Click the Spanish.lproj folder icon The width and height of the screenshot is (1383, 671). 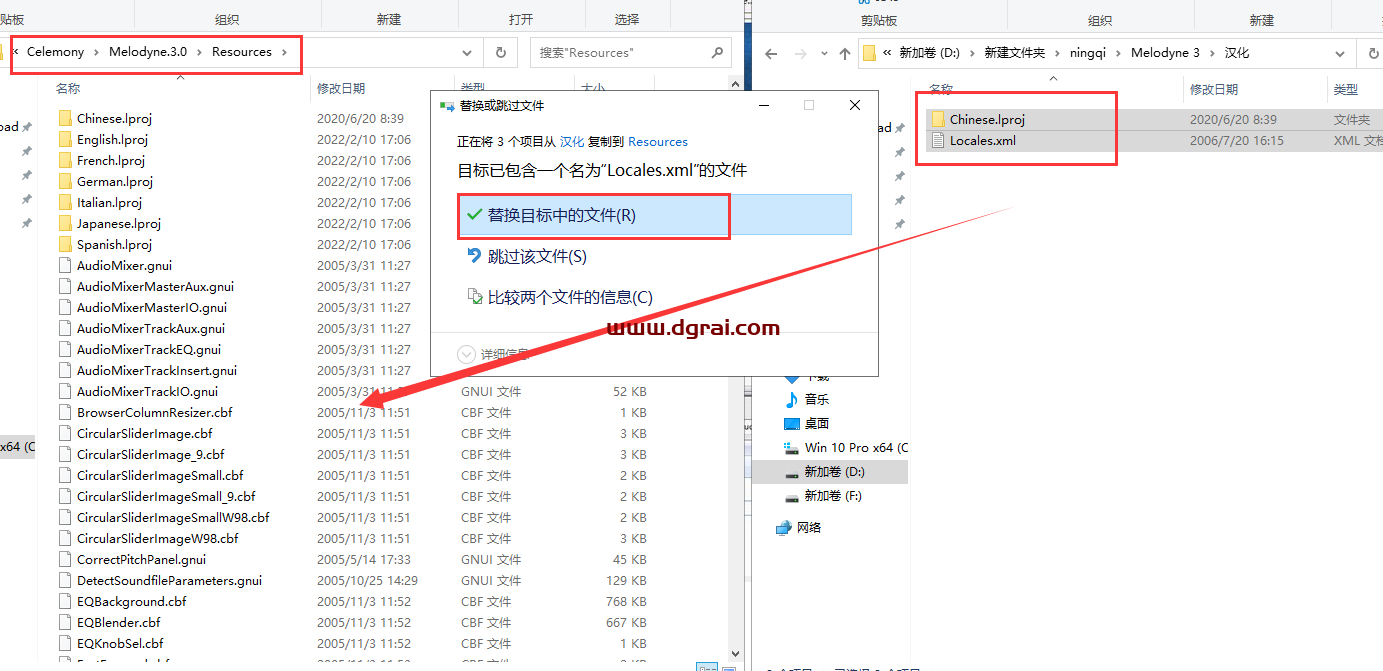coord(65,244)
